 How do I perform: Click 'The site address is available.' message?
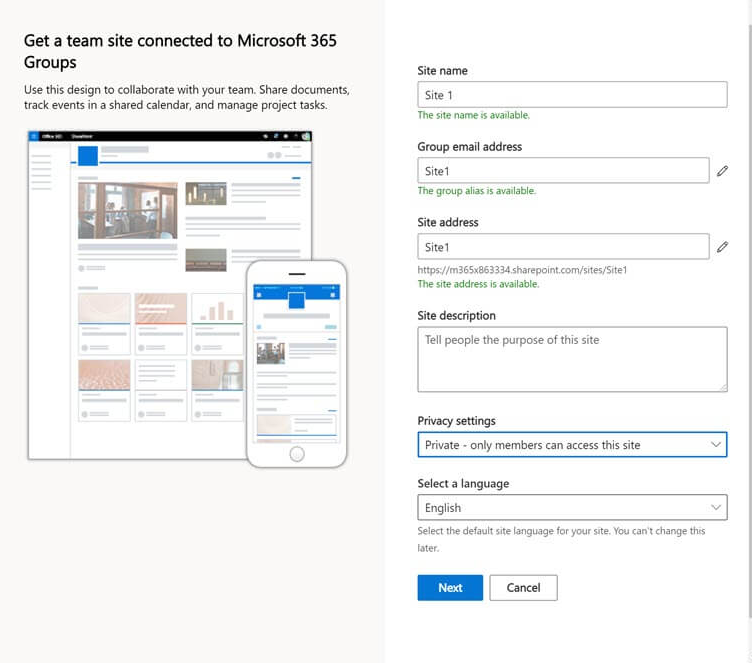tap(478, 284)
